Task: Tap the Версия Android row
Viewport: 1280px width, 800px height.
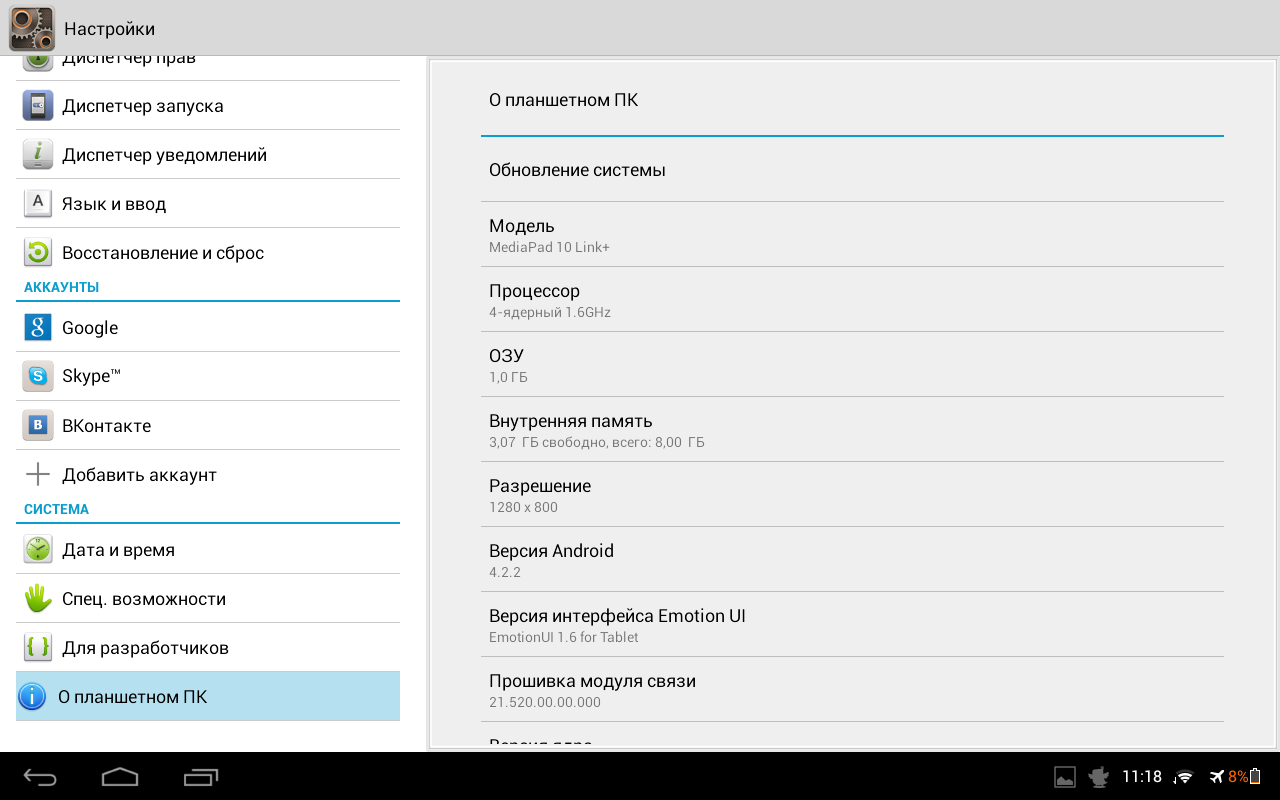Action: point(852,559)
